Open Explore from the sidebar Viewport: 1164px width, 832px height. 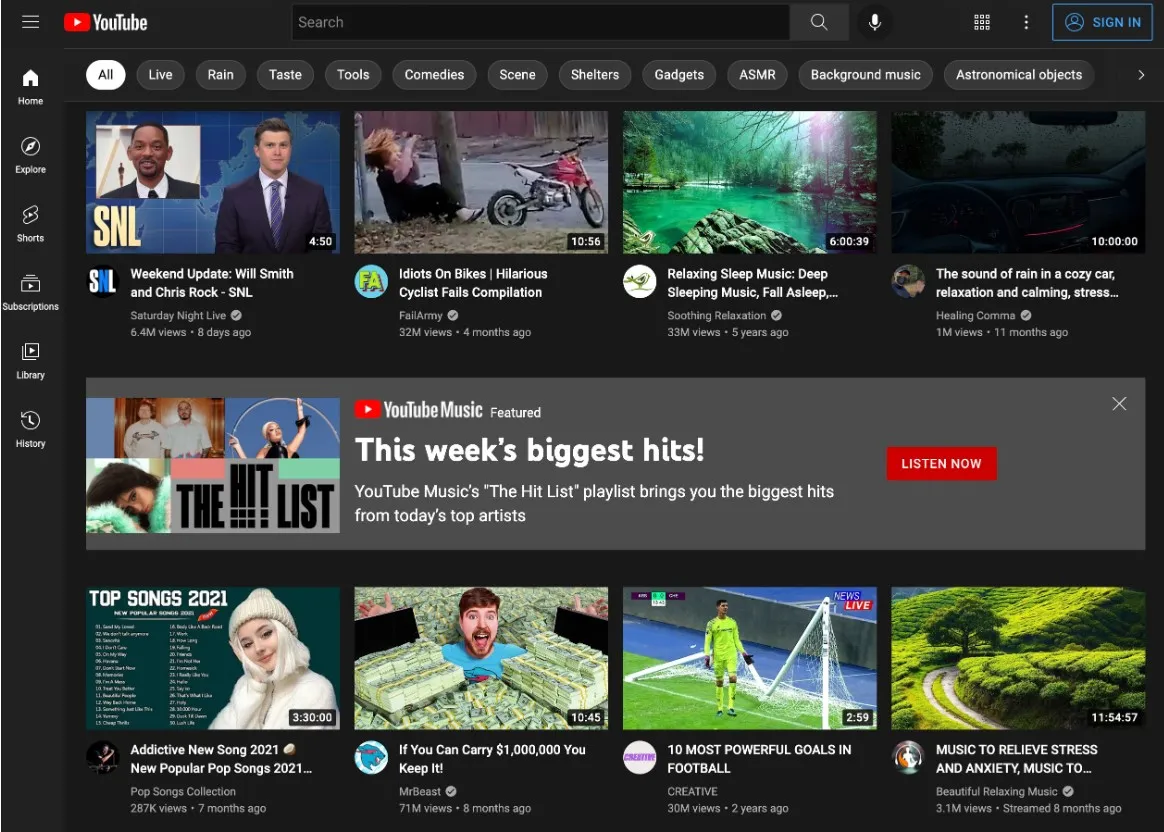point(30,155)
